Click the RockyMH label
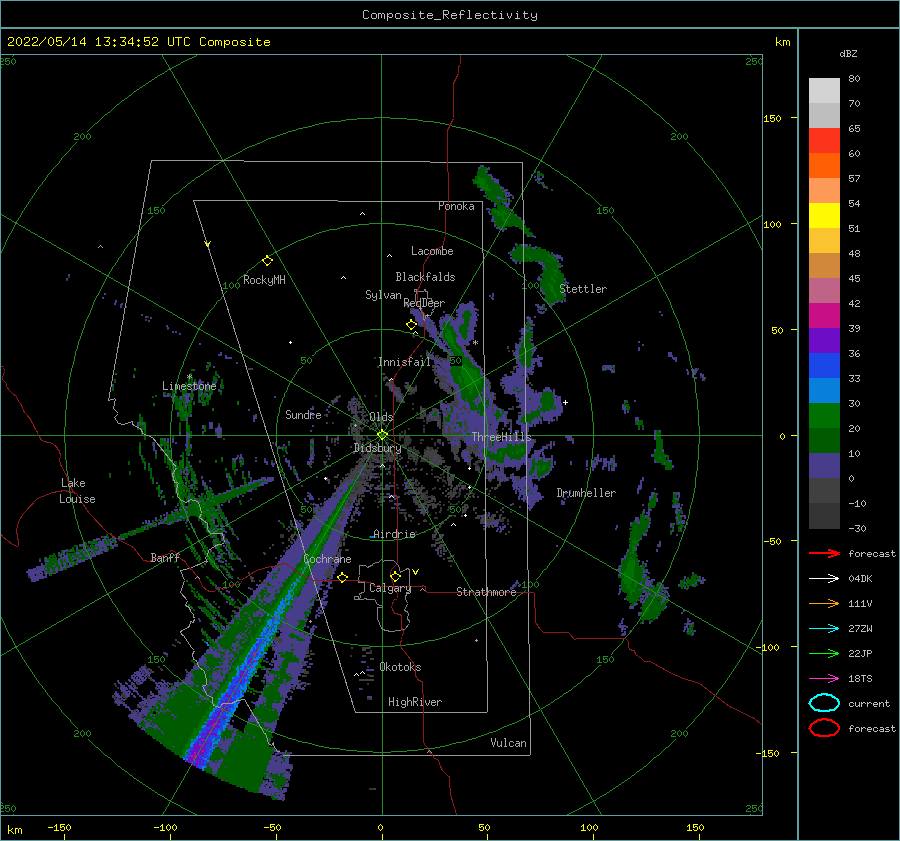Viewport: 900px width, 841px height. (264, 280)
